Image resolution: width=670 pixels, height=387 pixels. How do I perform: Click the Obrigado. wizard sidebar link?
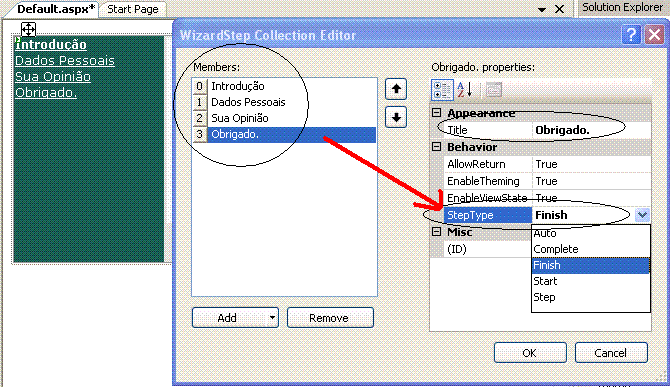(46, 93)
